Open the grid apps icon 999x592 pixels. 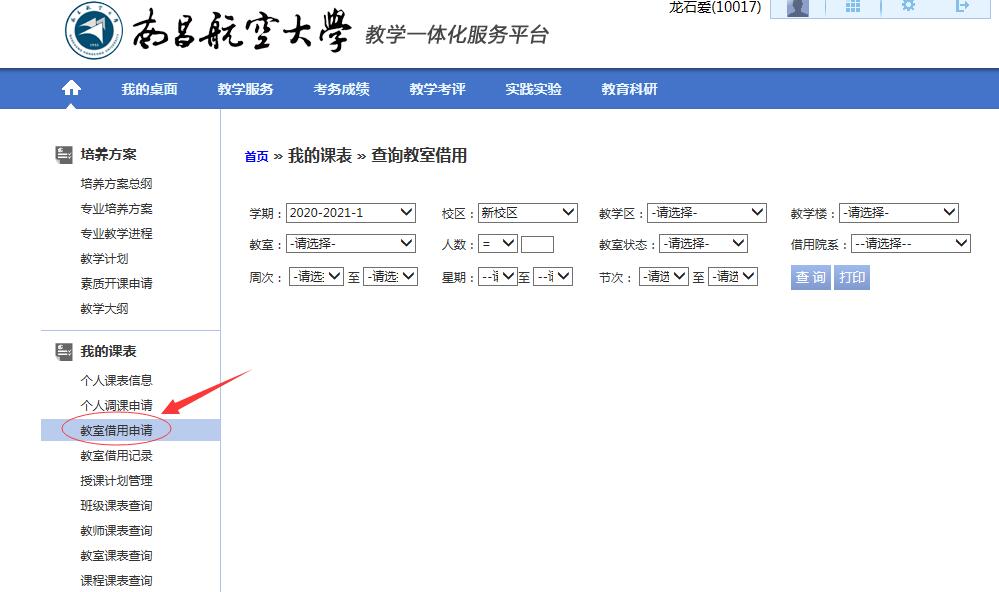[x=853, y=7]
